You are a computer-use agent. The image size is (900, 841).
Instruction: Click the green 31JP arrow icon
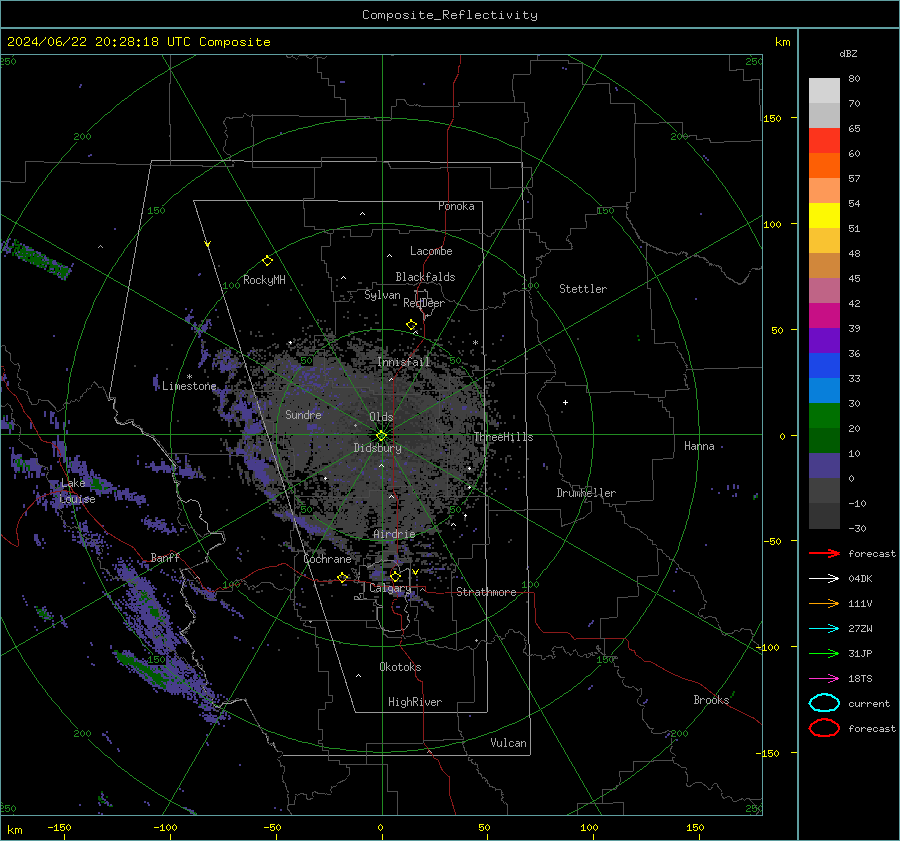pos(824,653)
